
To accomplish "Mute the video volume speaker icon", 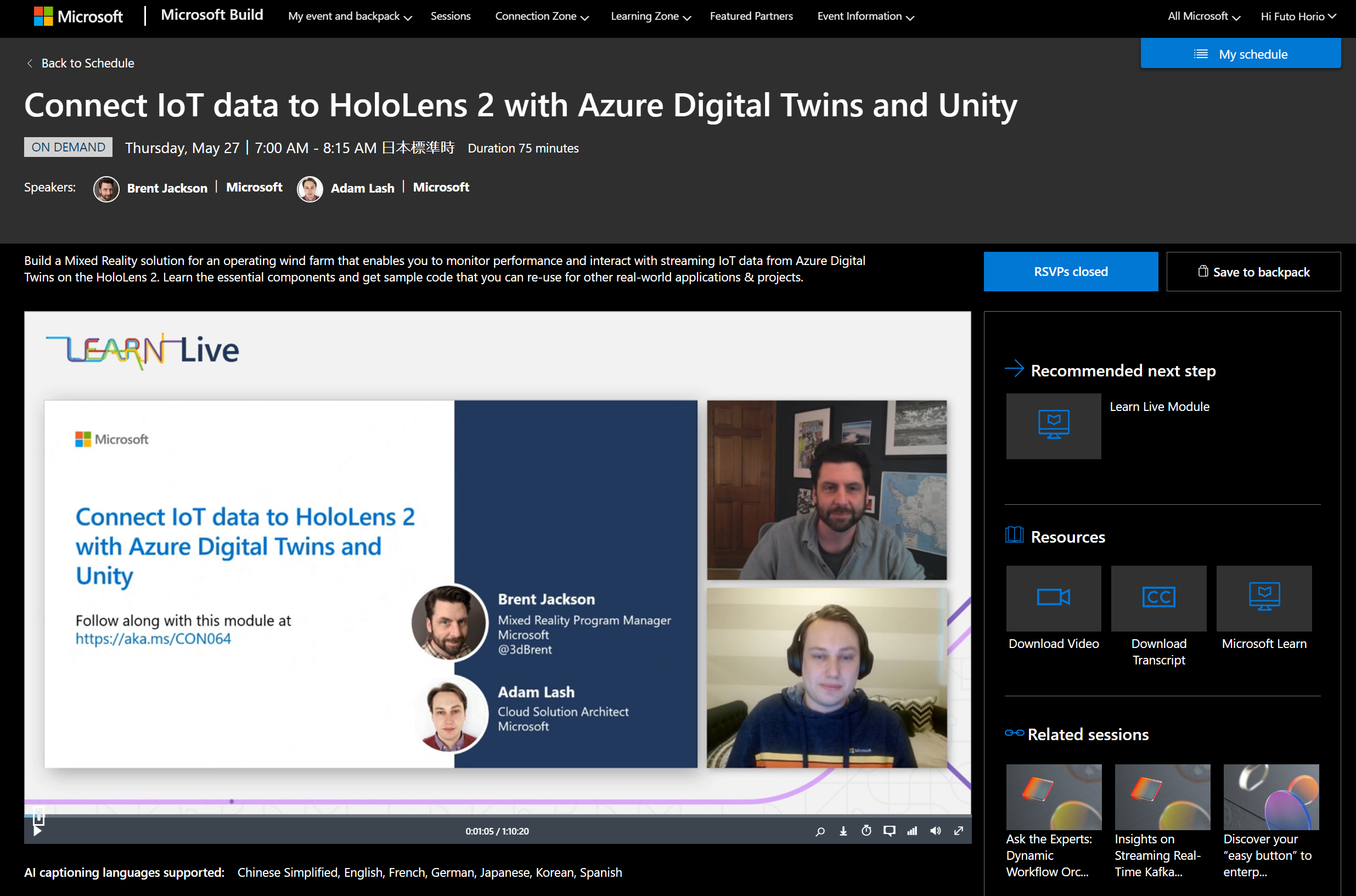I will [x=936, y=831].
